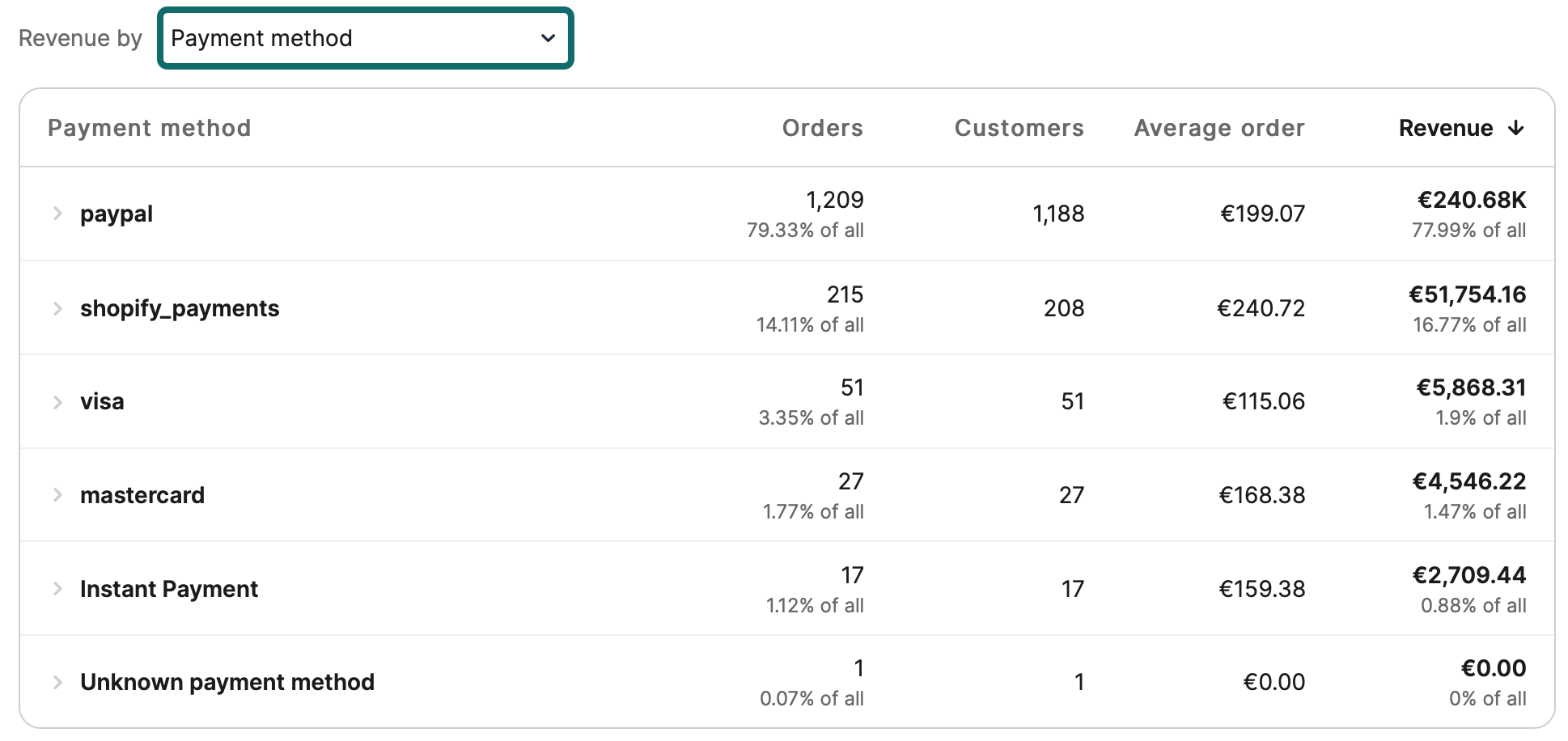Screen dimensions: 1568x741
Task: Click the chevron beside visa
Action: coord(57,400)
